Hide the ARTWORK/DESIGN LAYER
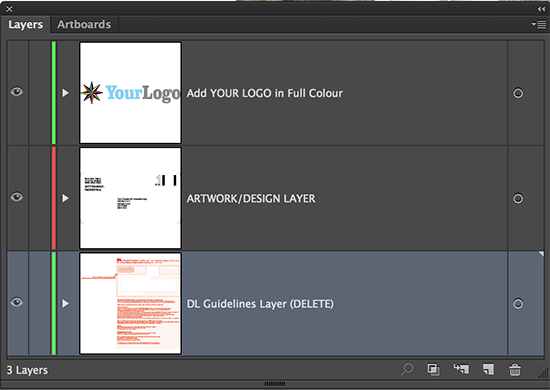Screen dimensions: 550x390 coord(16,197)
